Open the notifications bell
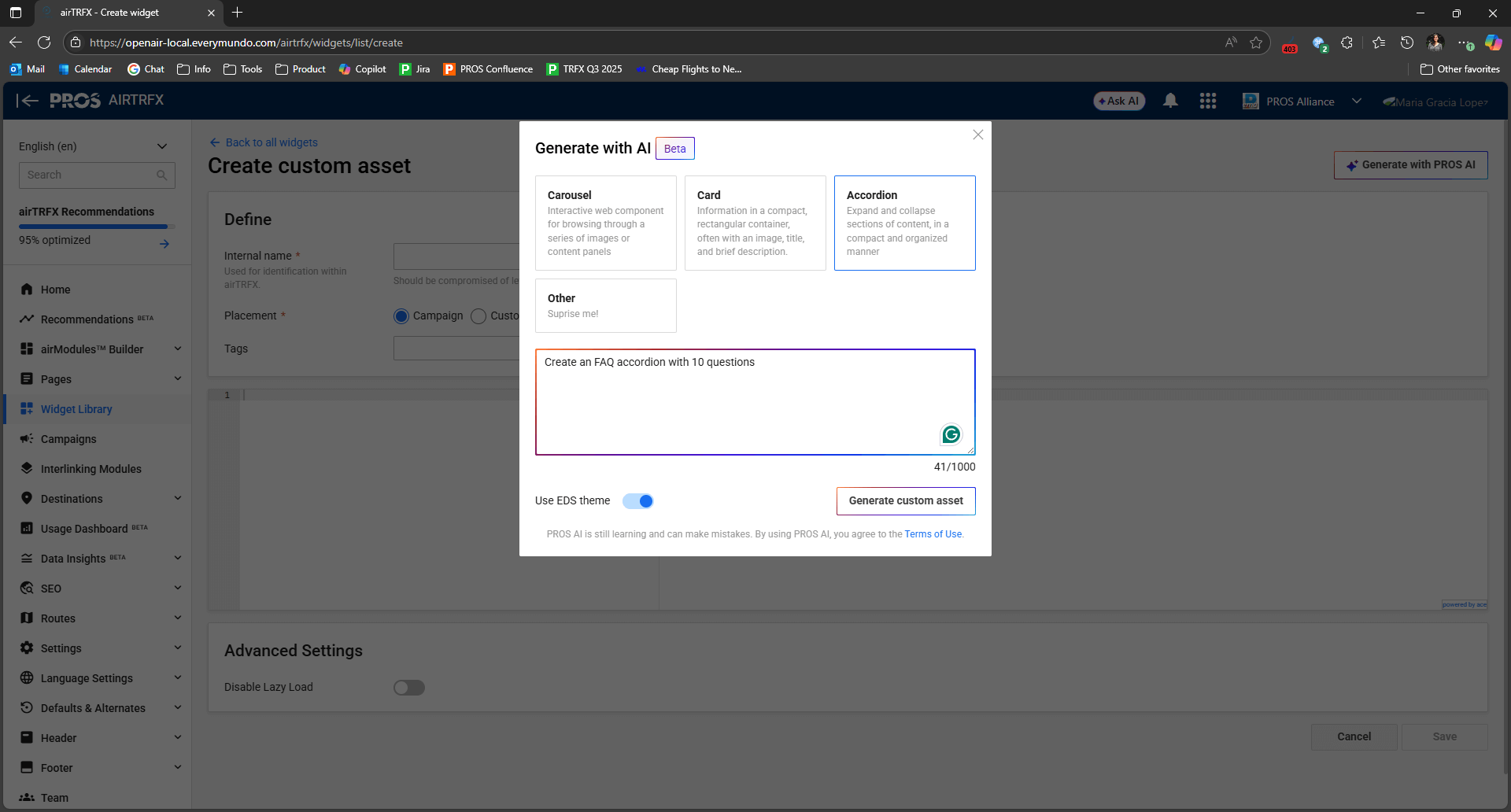The width and height of the screenshot is (1511, 812). (1170, 101)
